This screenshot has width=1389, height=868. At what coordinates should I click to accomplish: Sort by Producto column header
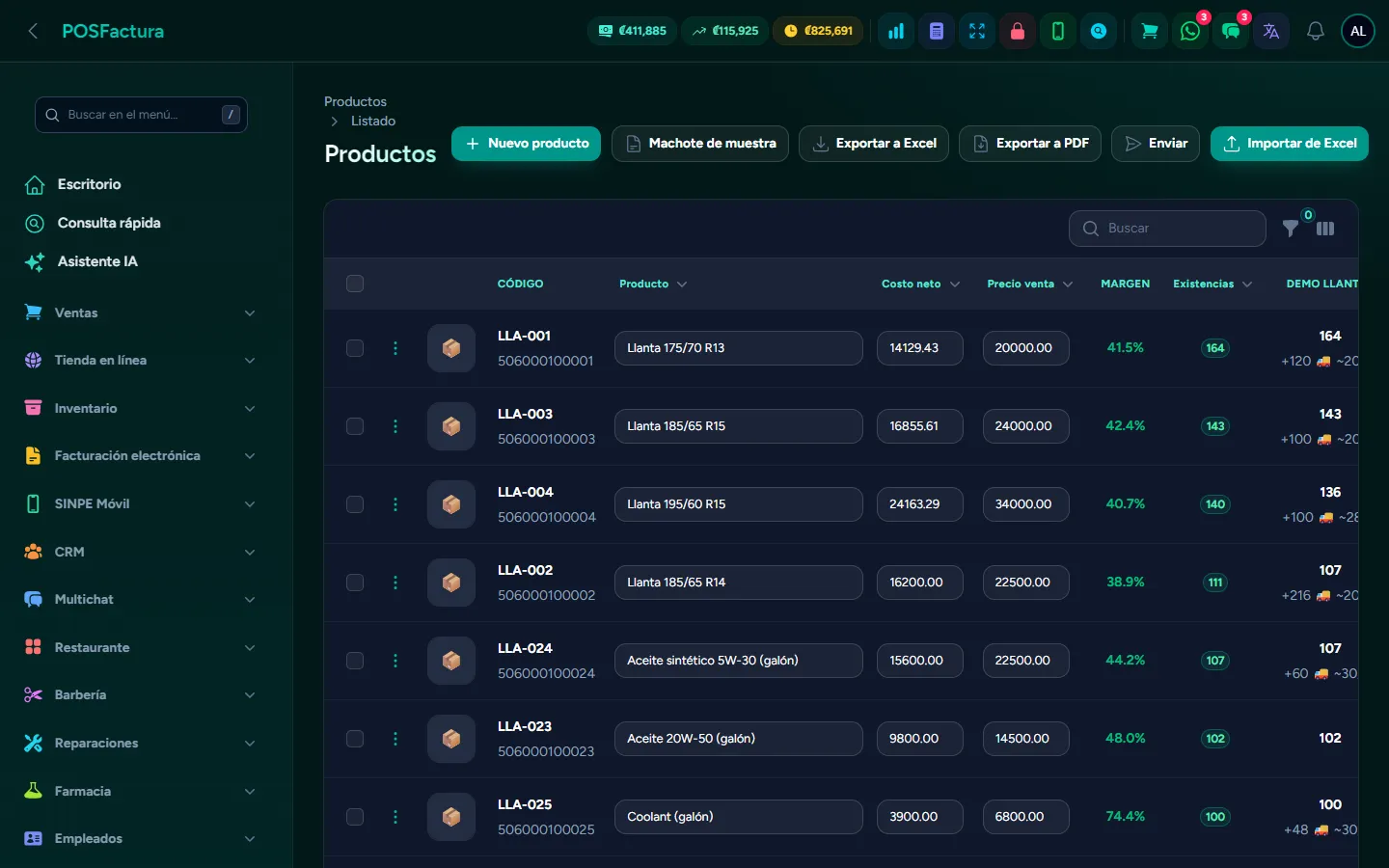click(653, 284)
